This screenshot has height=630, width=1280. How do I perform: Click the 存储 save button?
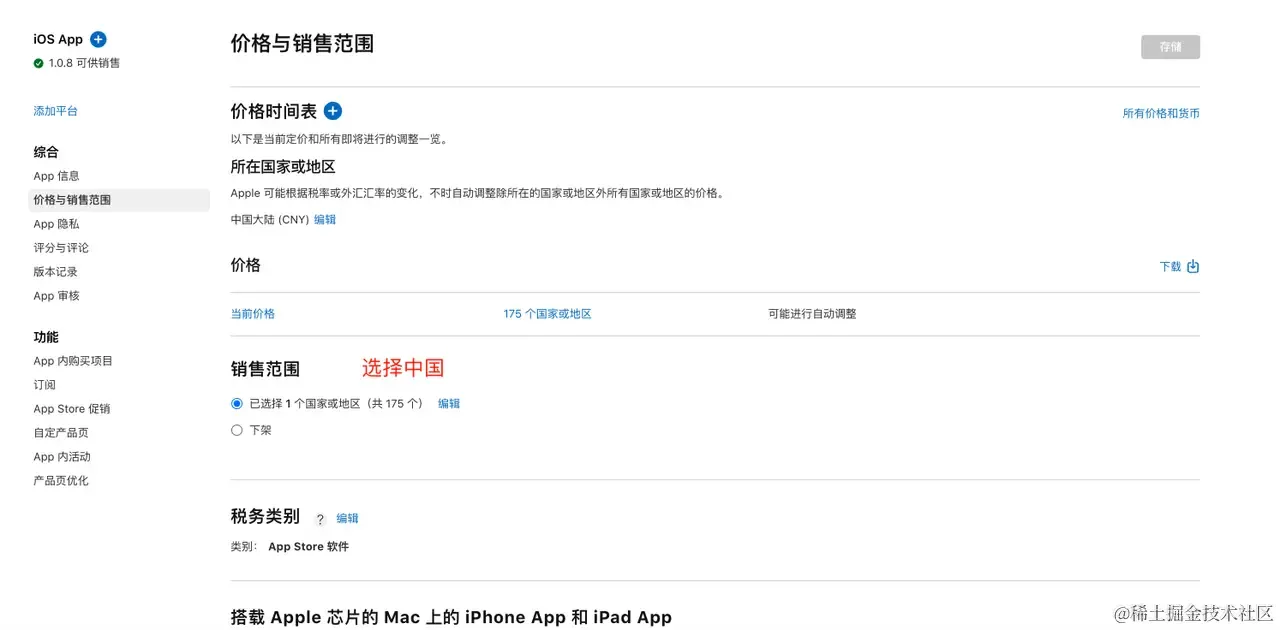point(1170,47)
